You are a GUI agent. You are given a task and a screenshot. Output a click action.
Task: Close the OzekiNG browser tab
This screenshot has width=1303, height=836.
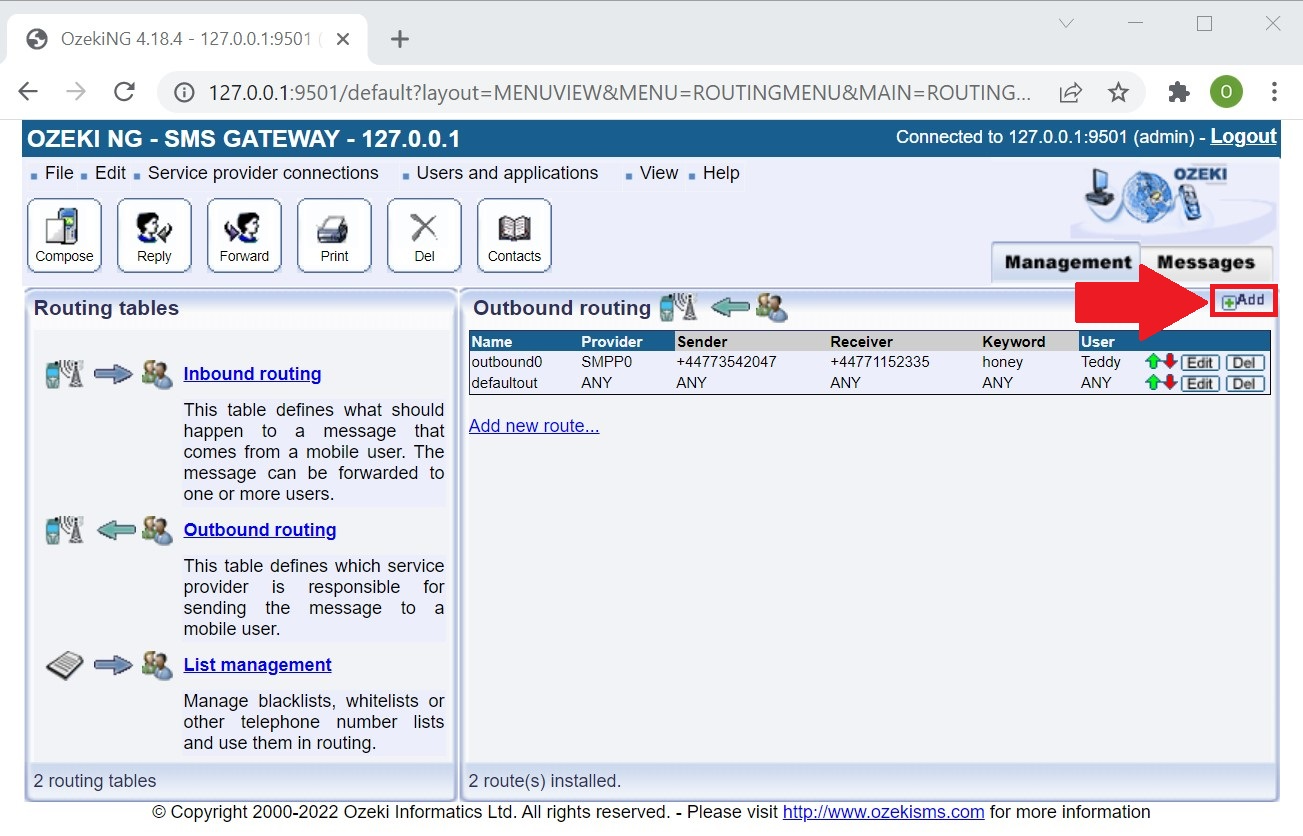[x=342, y=39]
